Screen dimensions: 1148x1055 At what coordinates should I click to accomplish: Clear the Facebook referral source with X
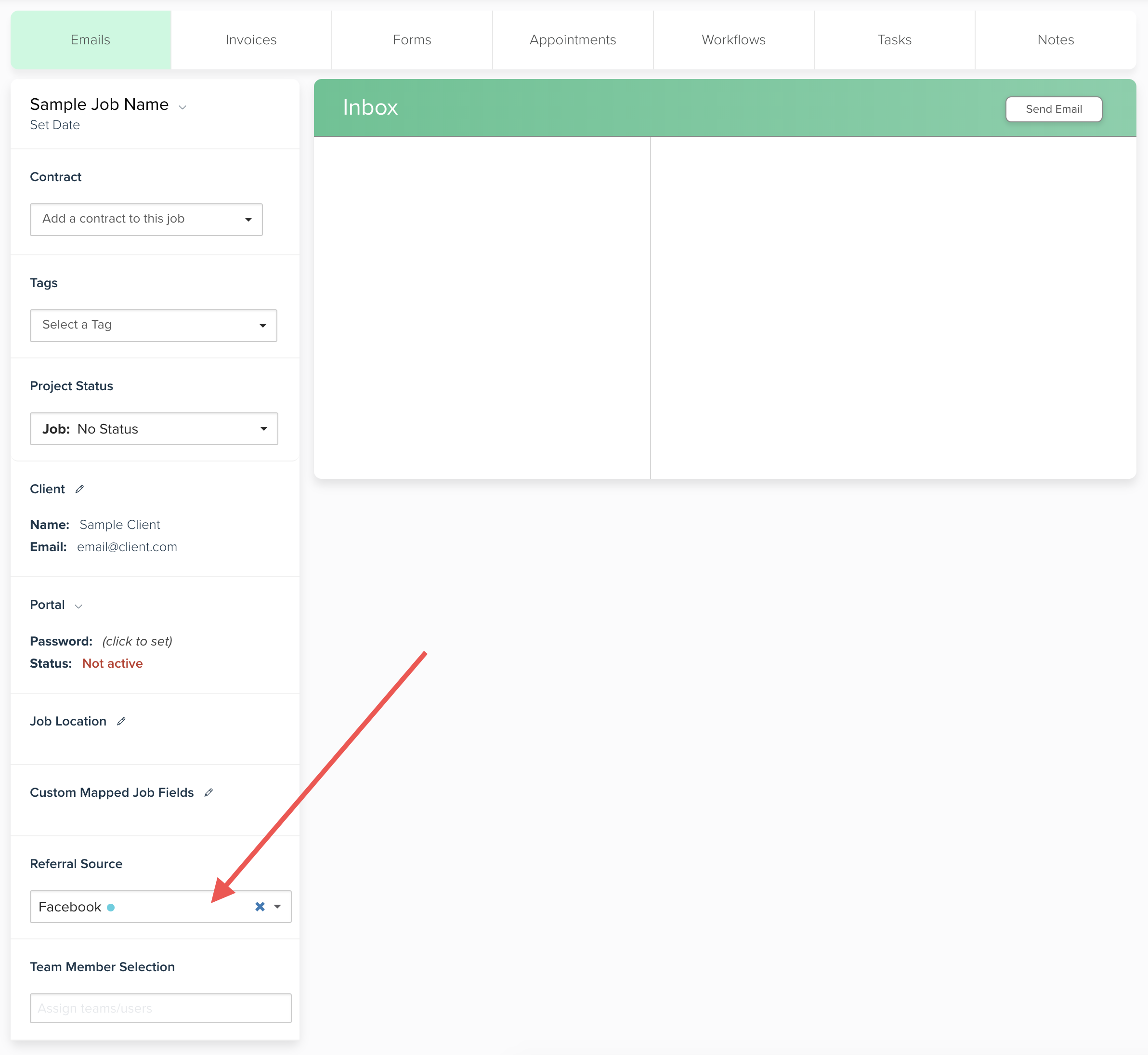(x=260, y=907)
